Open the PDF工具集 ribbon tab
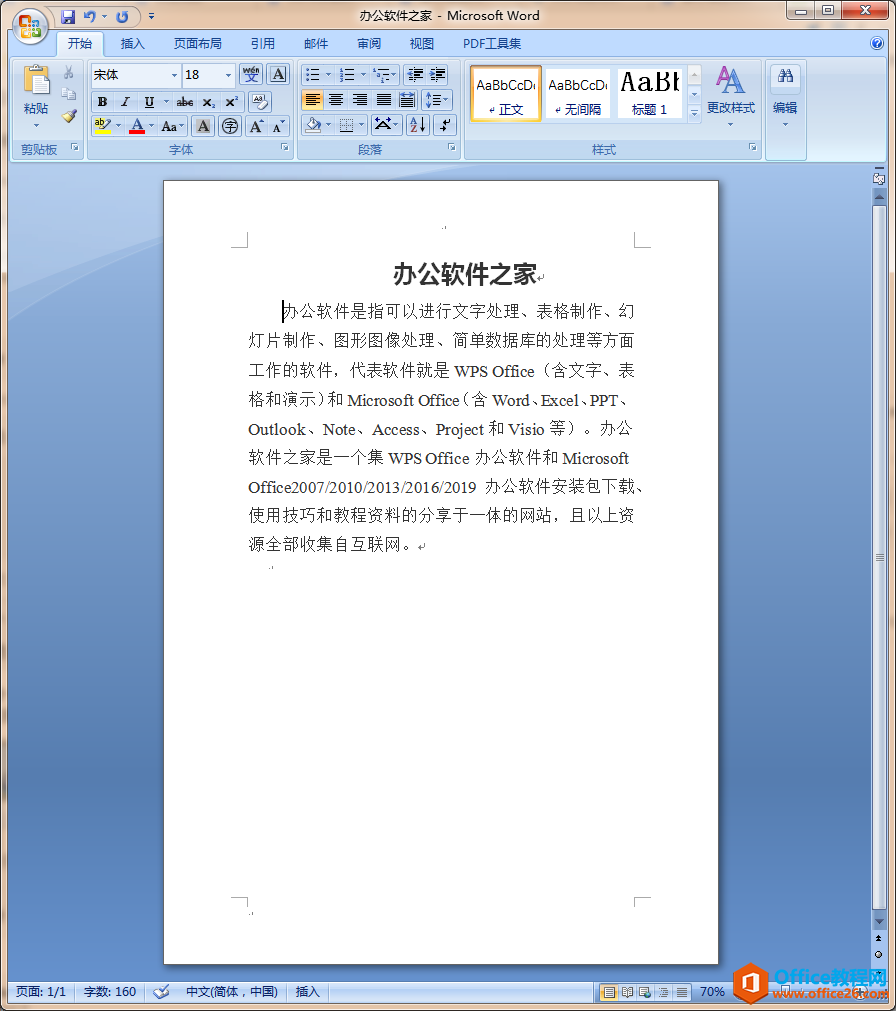896x1011 pixels. [x=492, y=44]
